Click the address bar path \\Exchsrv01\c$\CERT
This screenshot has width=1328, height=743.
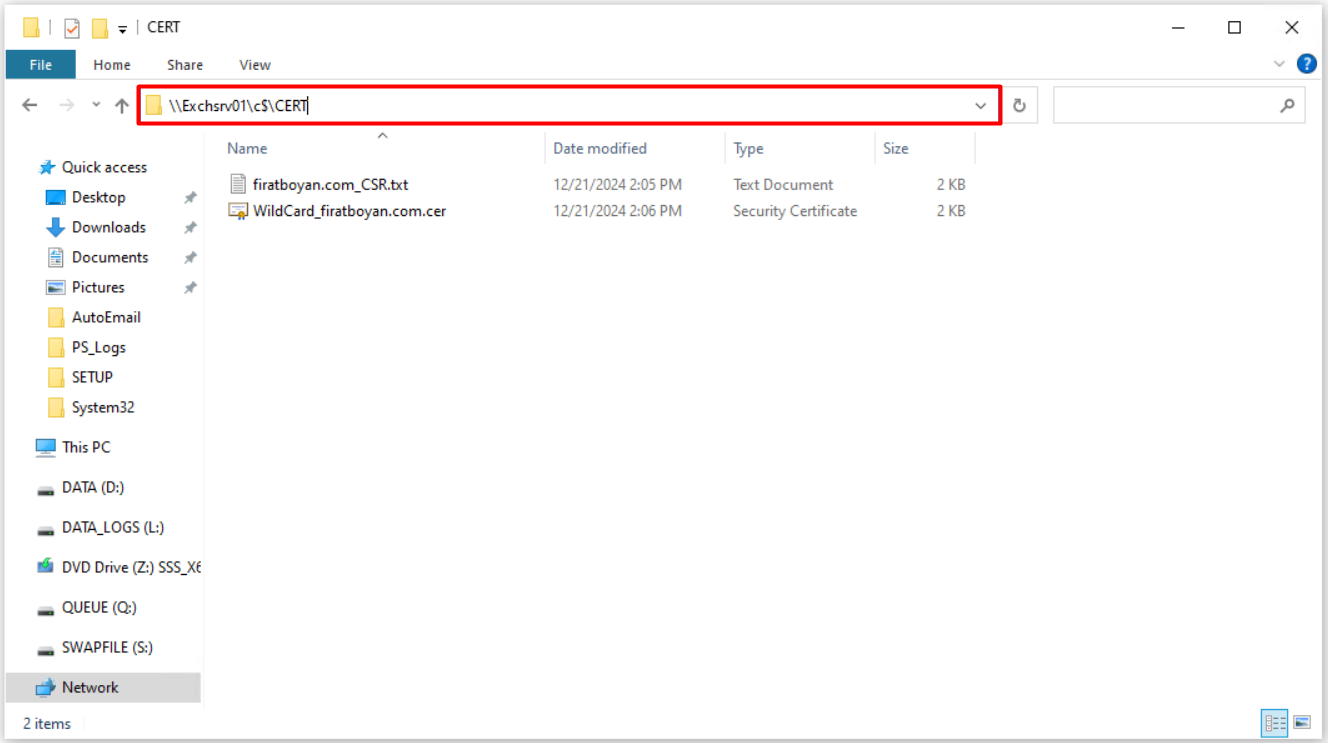[x=238, y=106]
